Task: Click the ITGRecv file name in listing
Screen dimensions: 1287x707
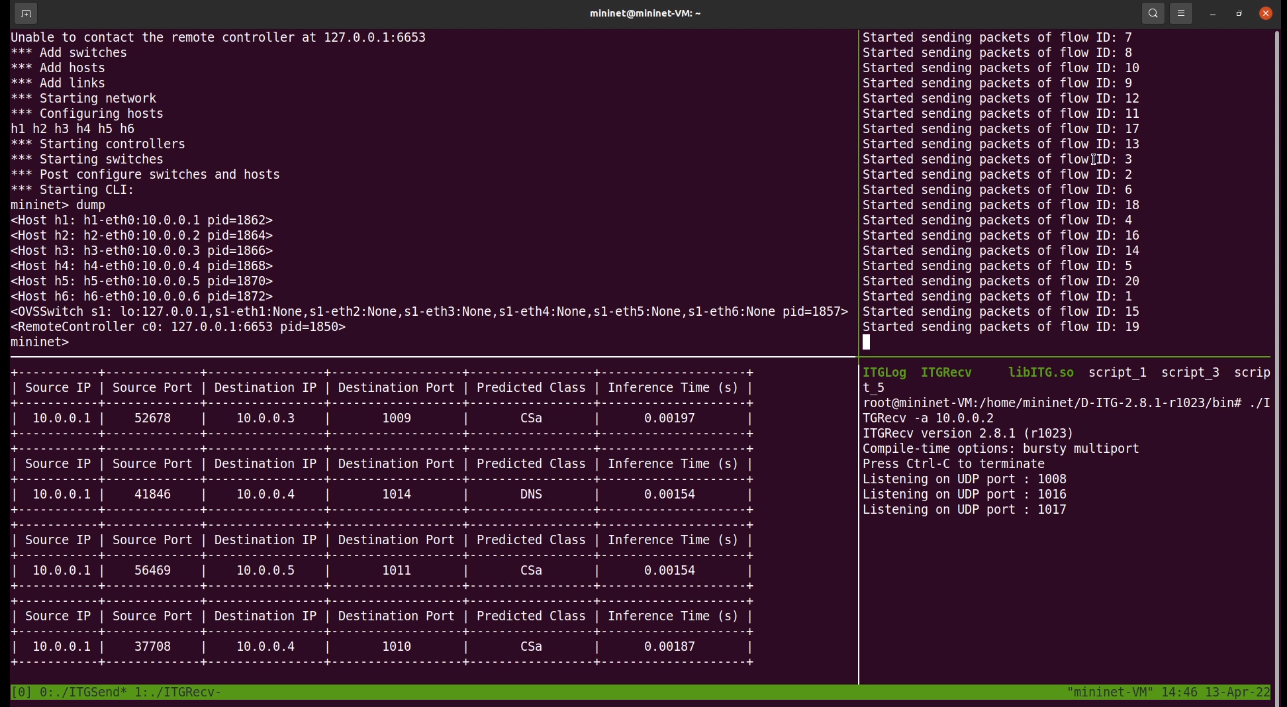Action: (x=946, y=372)
